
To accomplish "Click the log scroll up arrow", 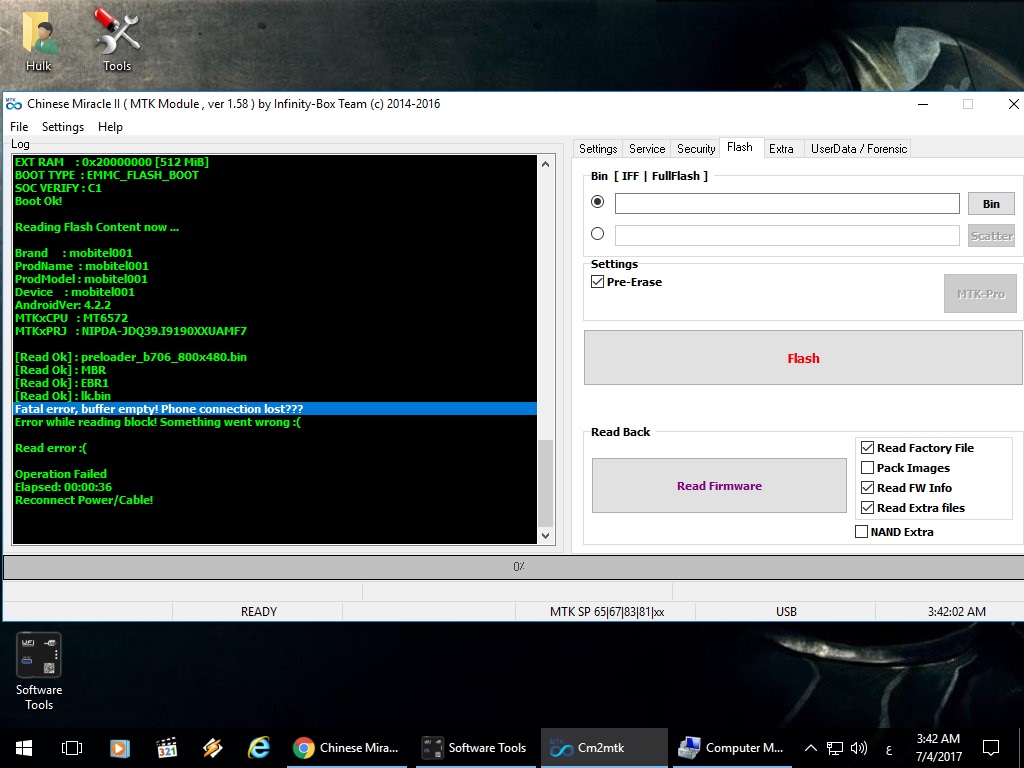I will [545, 164].
